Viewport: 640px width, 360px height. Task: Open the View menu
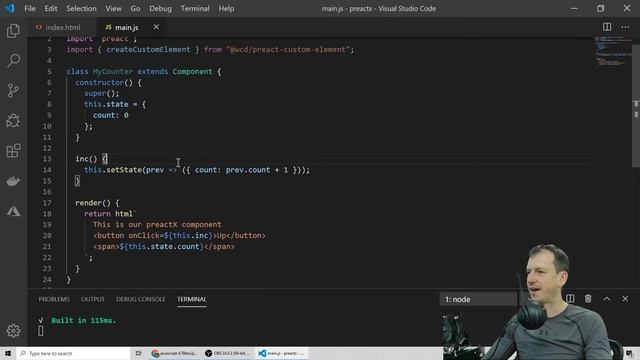pyautogui.click(x=113, y=8)
